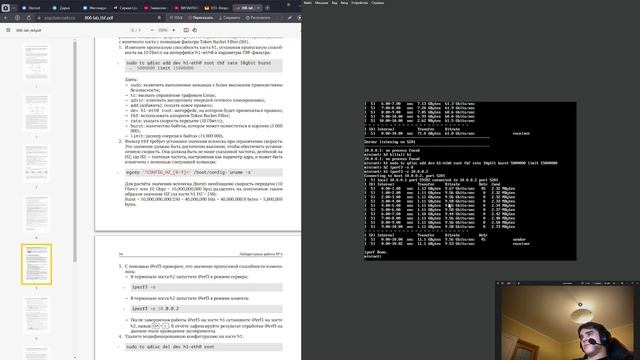Open the 'Ввод' menu in the VM window
Screen dimensions: 640x360
click(344, 3)
